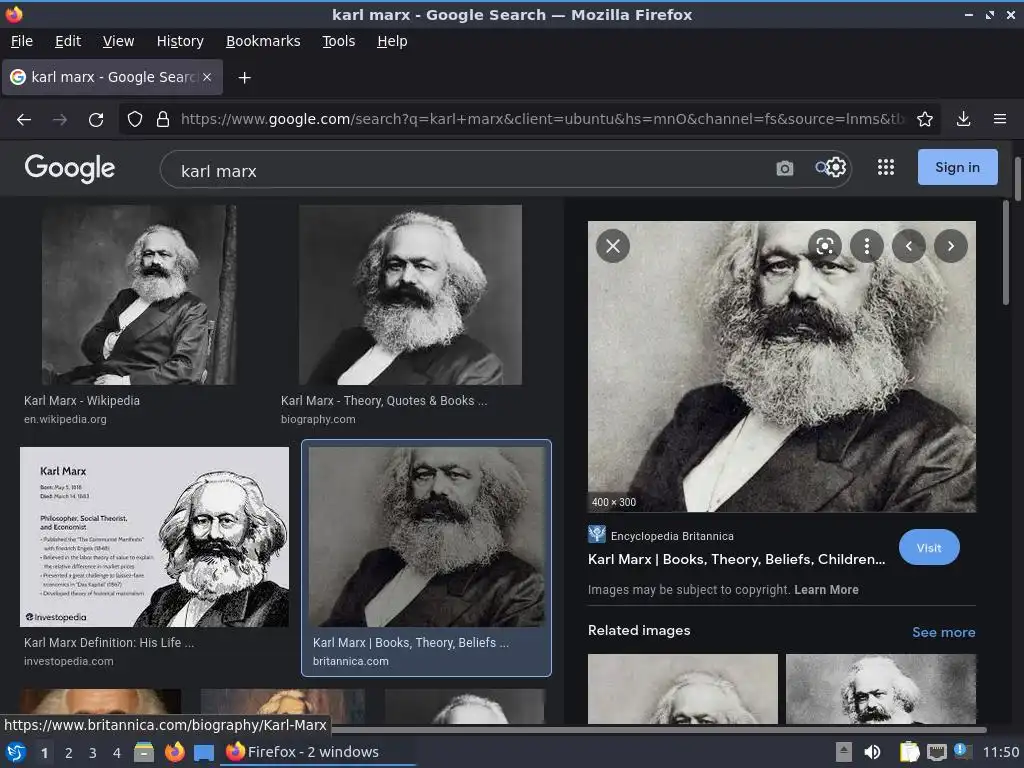Open the Tools menu

[338, 41]
